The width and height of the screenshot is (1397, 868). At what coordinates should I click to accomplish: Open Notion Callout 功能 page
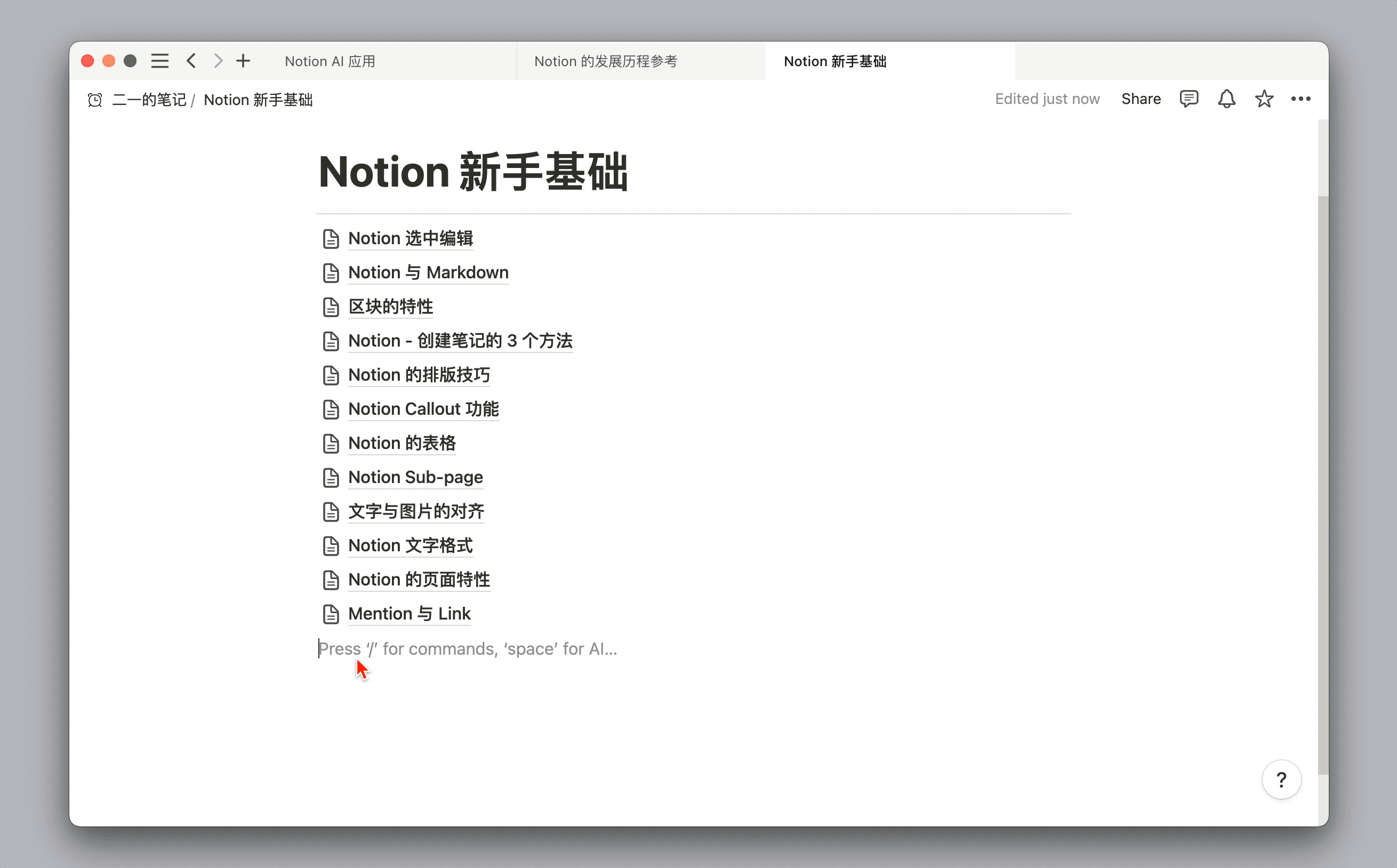(x=423, y=409)
